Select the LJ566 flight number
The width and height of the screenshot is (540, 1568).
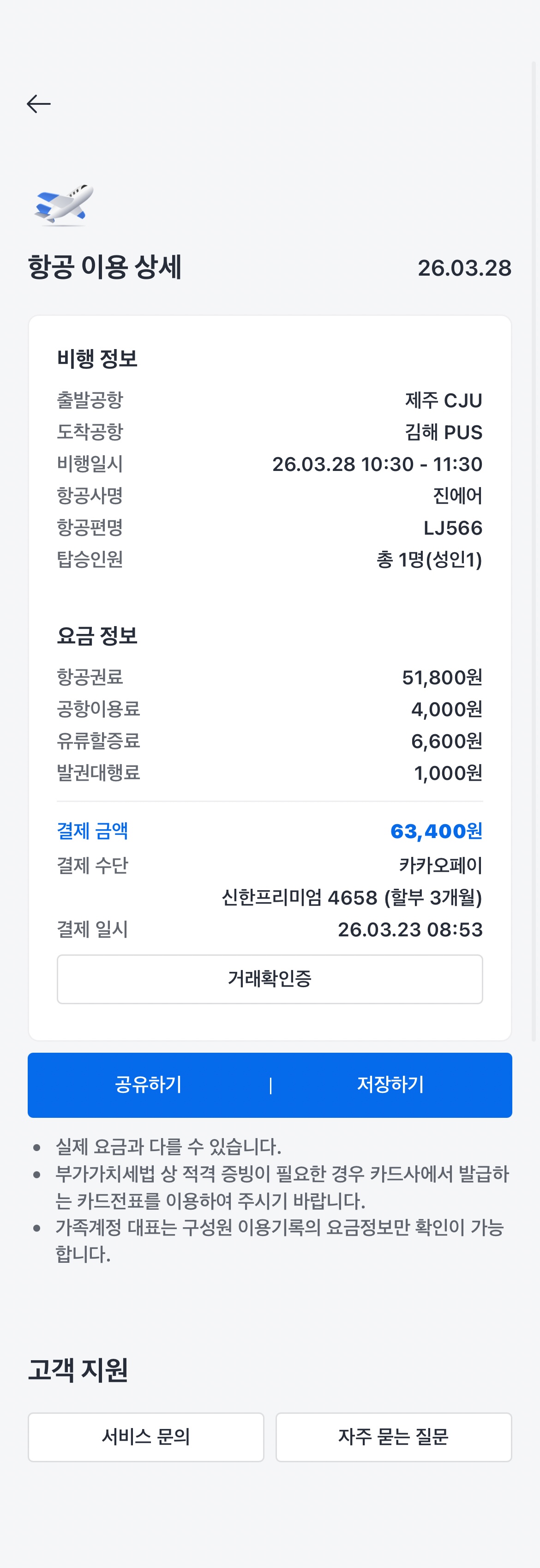452,528
